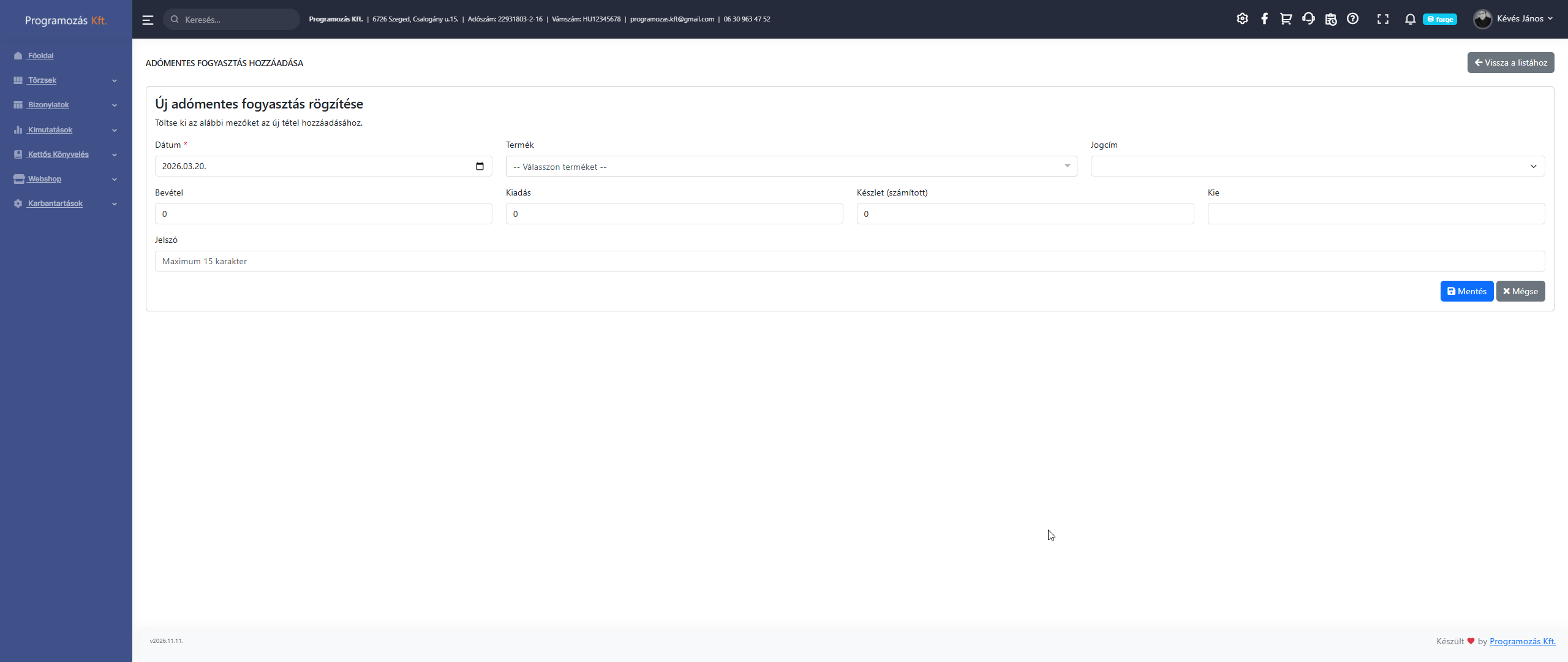Click the headset support icon
Screen dimensions: 1568x662
pos(1308,19)
